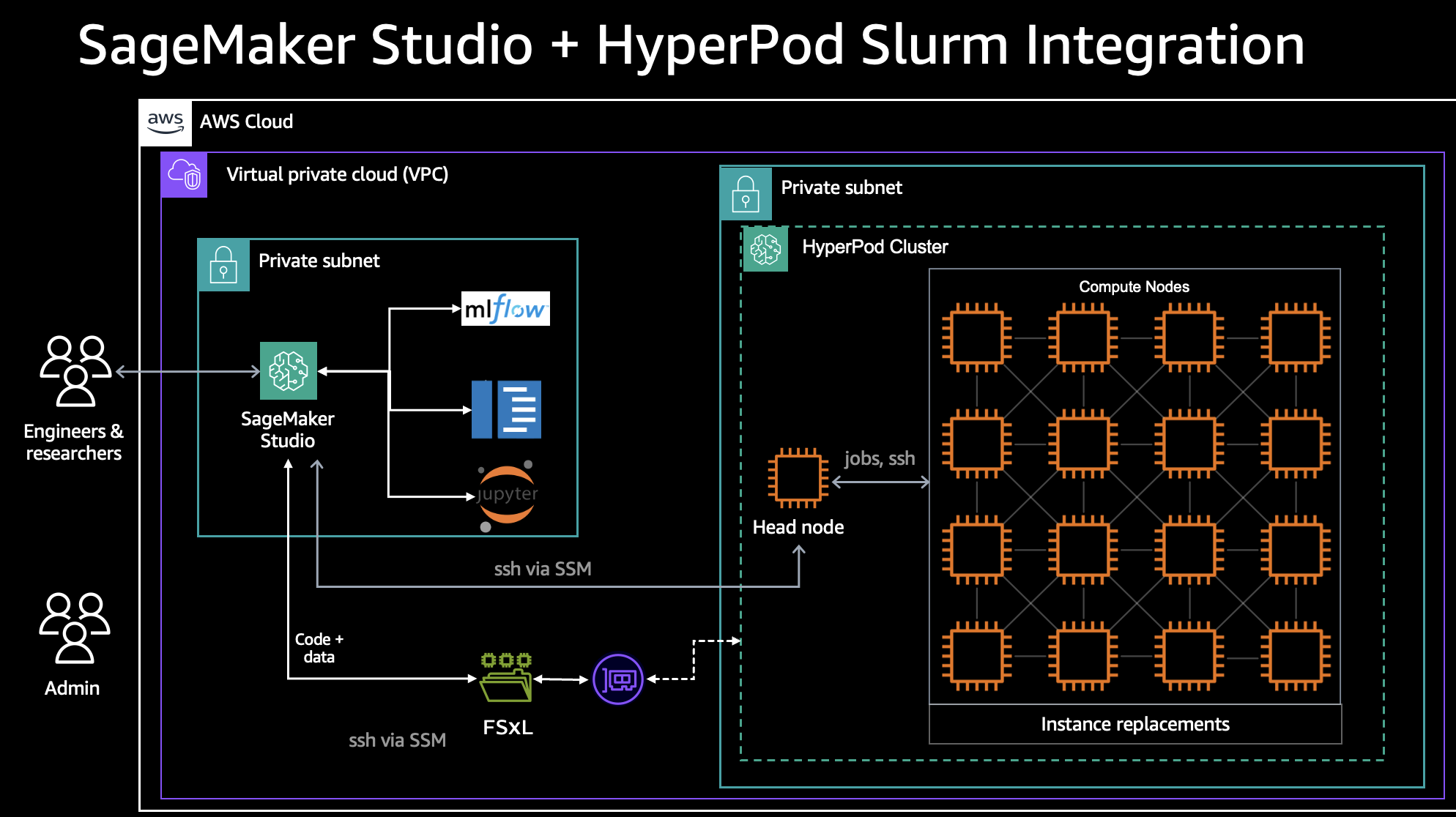Click the Compute Nodes label
Screen dimensions: 1456x817
(x=1134, y=287)
